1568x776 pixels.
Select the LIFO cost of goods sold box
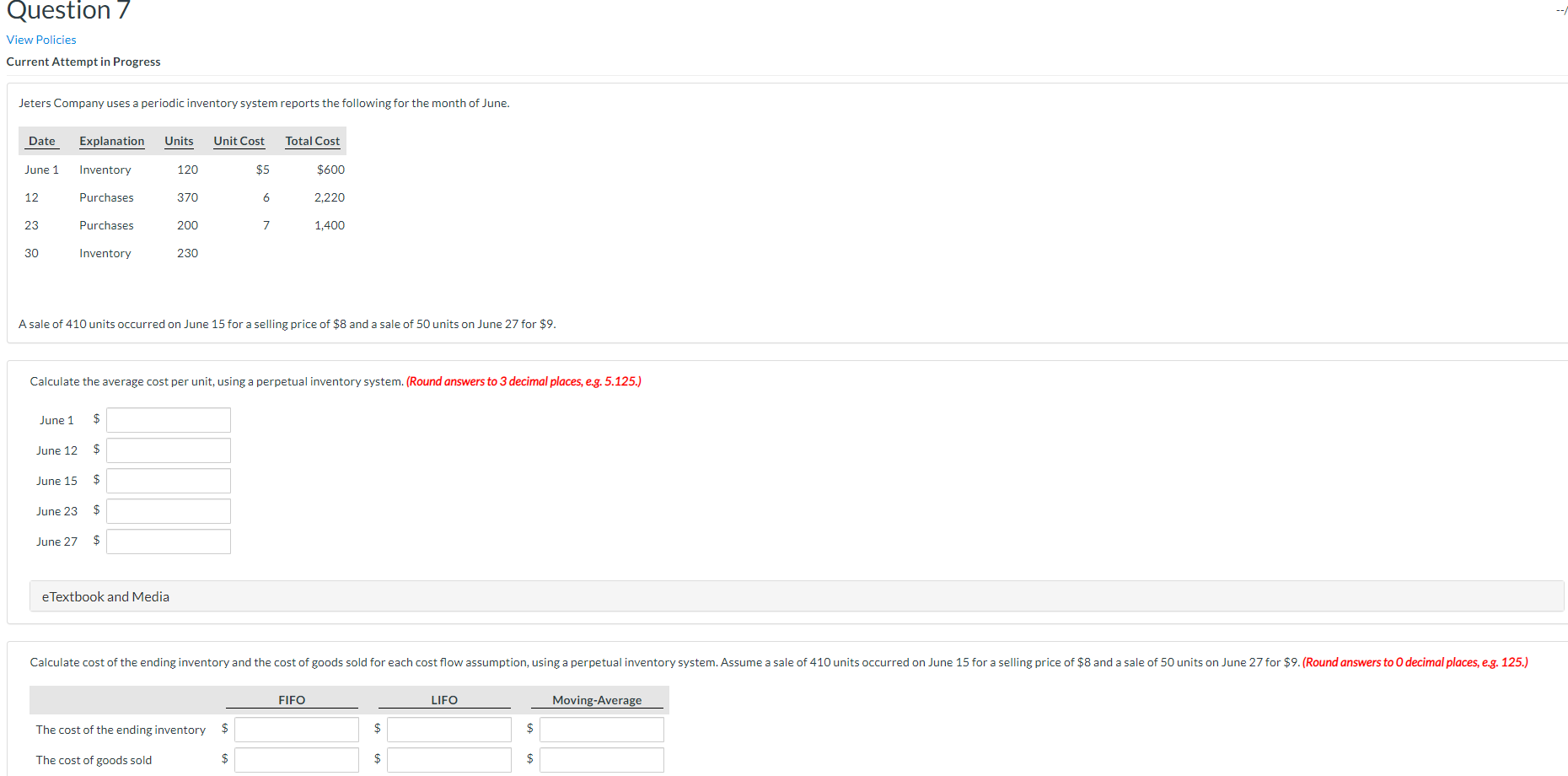[448, 759]
